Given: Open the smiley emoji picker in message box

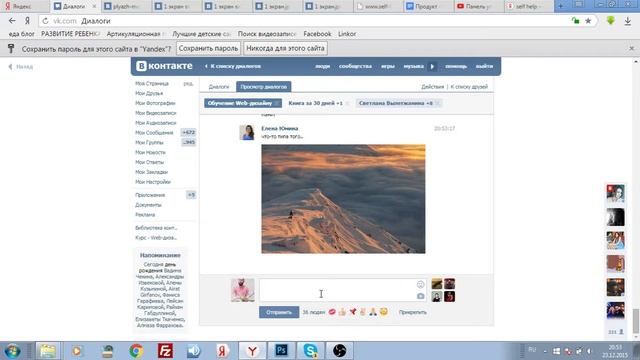Looking at the screenshot, I should tap(420, 284).
